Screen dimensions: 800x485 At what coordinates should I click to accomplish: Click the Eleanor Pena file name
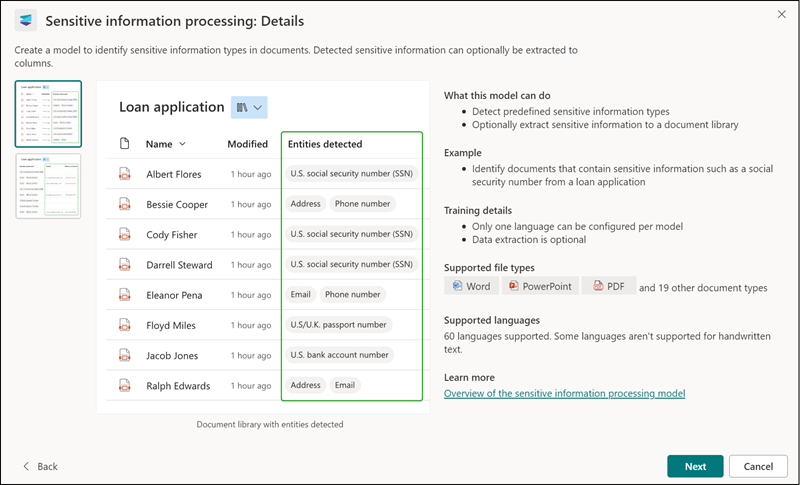[174, 295]
